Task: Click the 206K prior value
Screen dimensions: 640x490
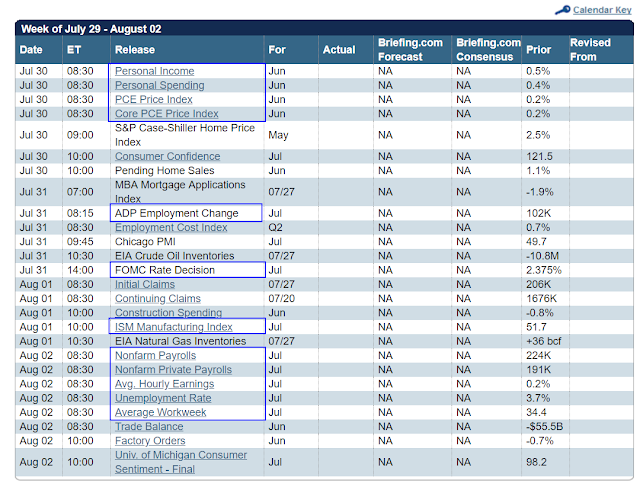Action: [x=538, y=284]
